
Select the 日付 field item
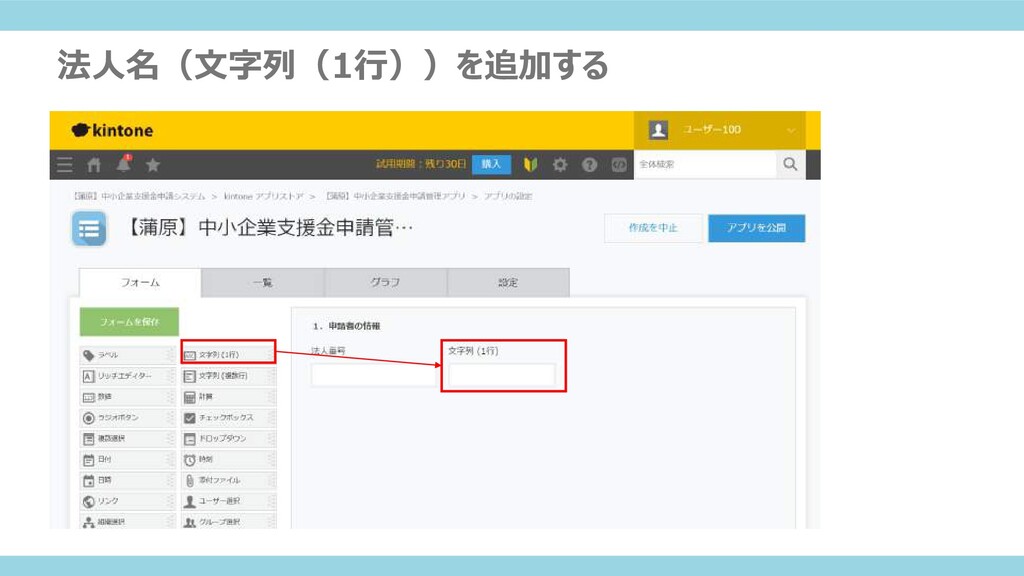point(127,460)
